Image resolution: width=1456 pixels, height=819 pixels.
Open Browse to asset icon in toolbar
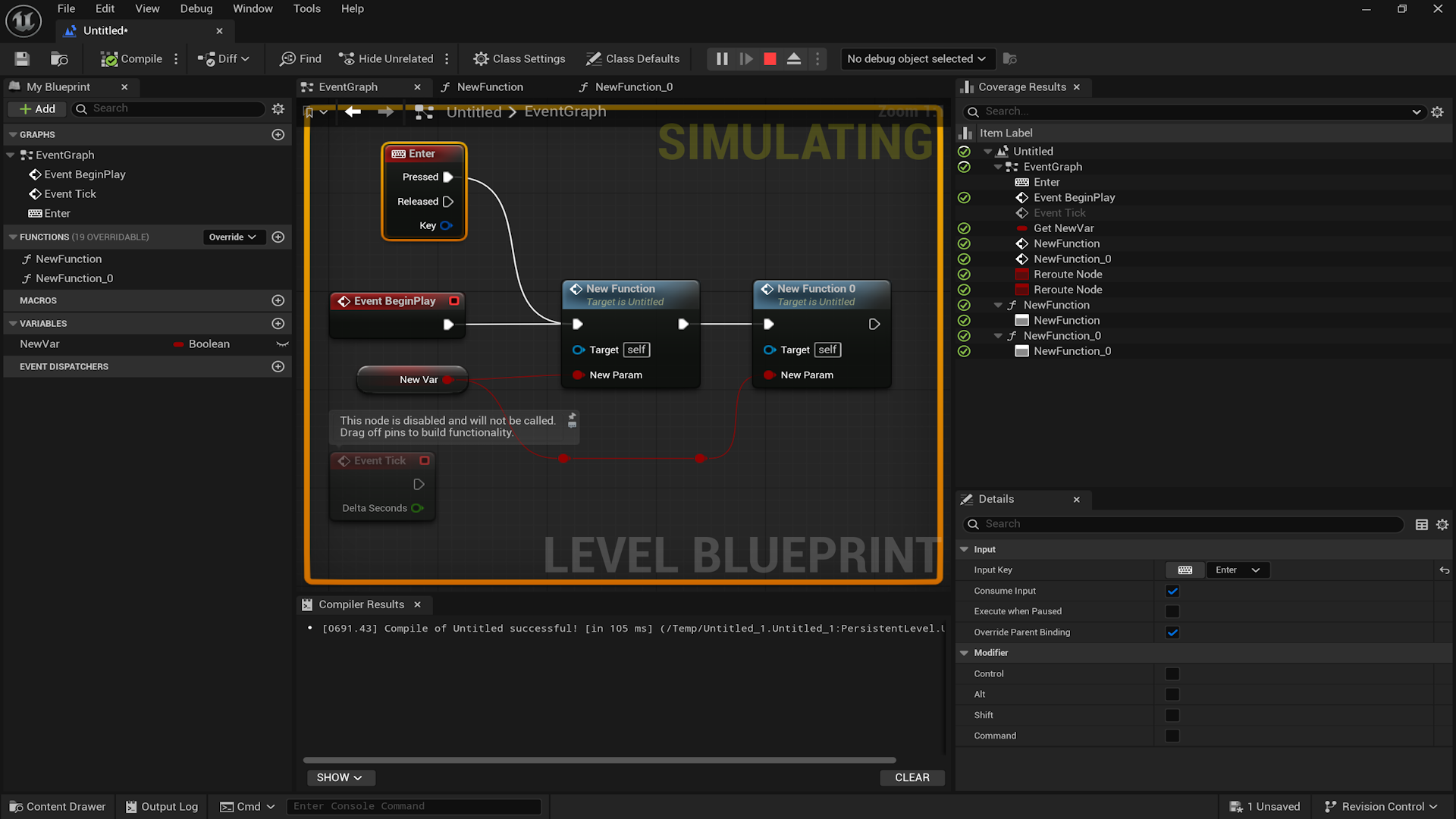click(x=59, y=58)
